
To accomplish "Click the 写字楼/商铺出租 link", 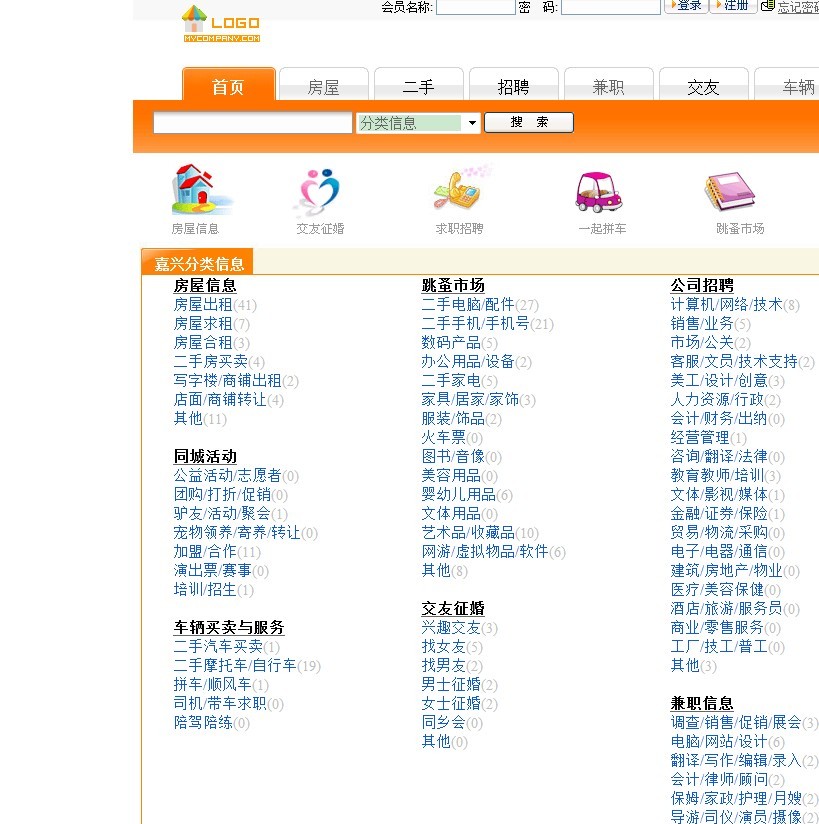I will pos(227,380).
